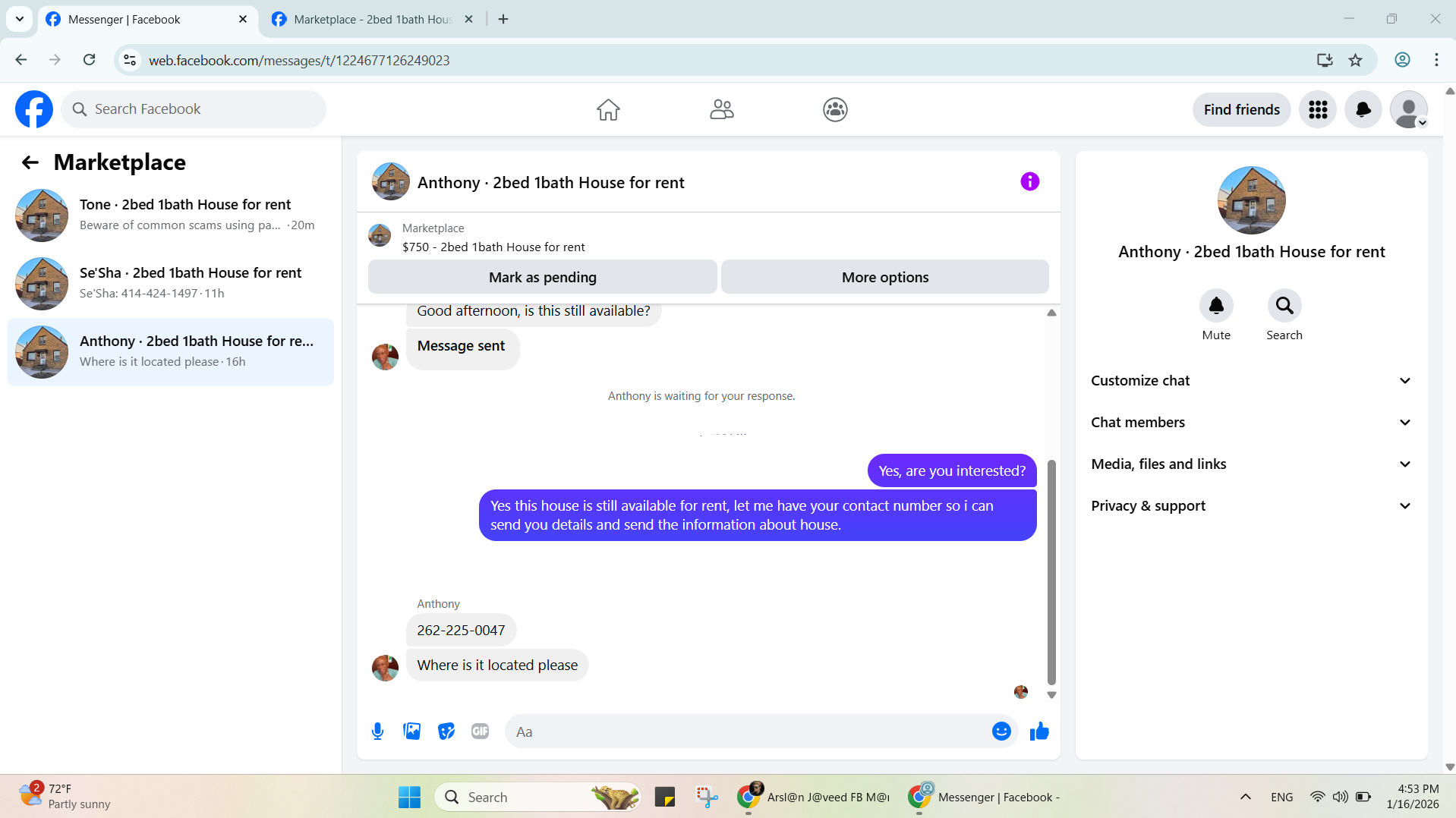Open the Chrome three-dot menu
This screenshot has width=1456, height=818.
[1436, 60]
